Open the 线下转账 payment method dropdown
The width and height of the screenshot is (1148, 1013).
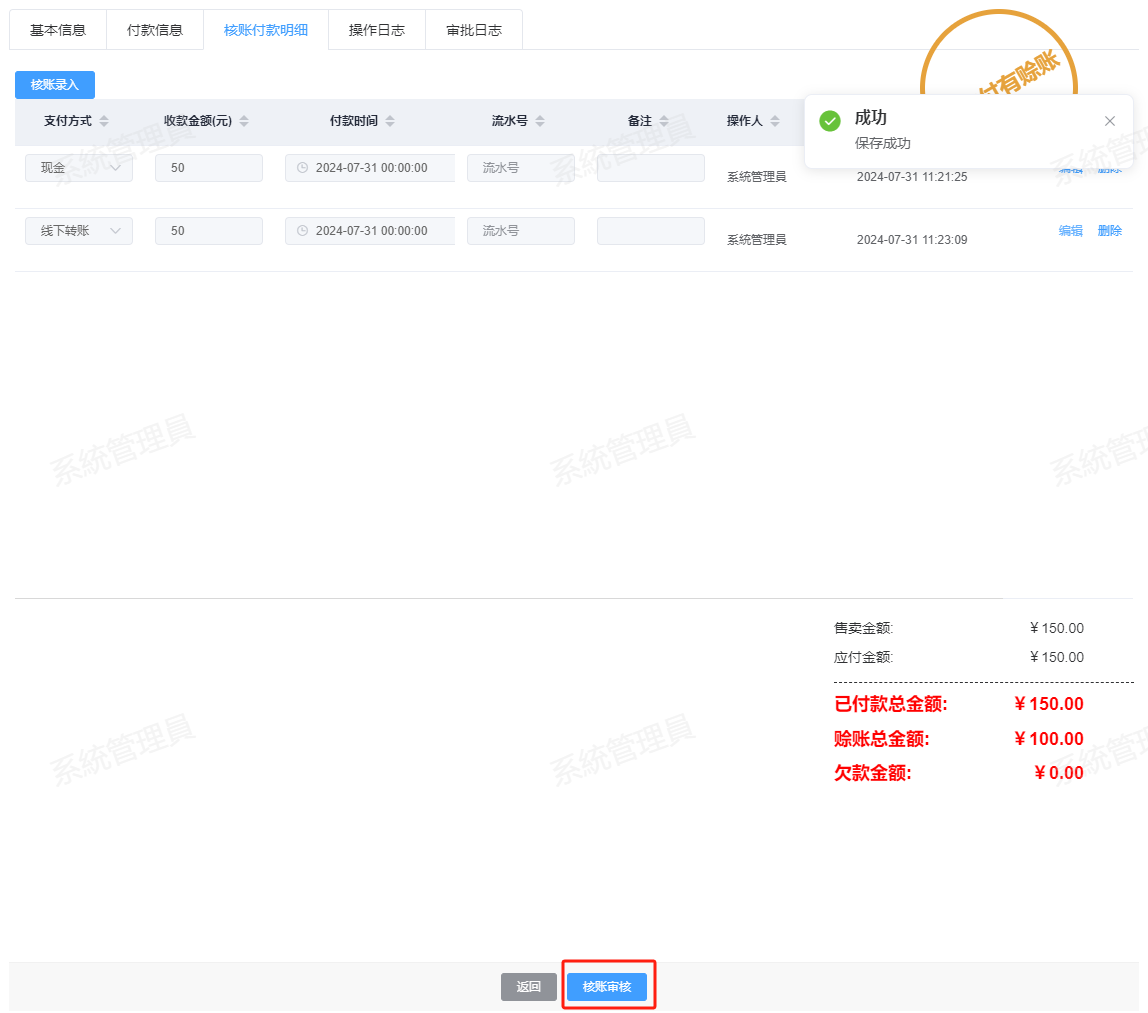(x=79, y=231)
